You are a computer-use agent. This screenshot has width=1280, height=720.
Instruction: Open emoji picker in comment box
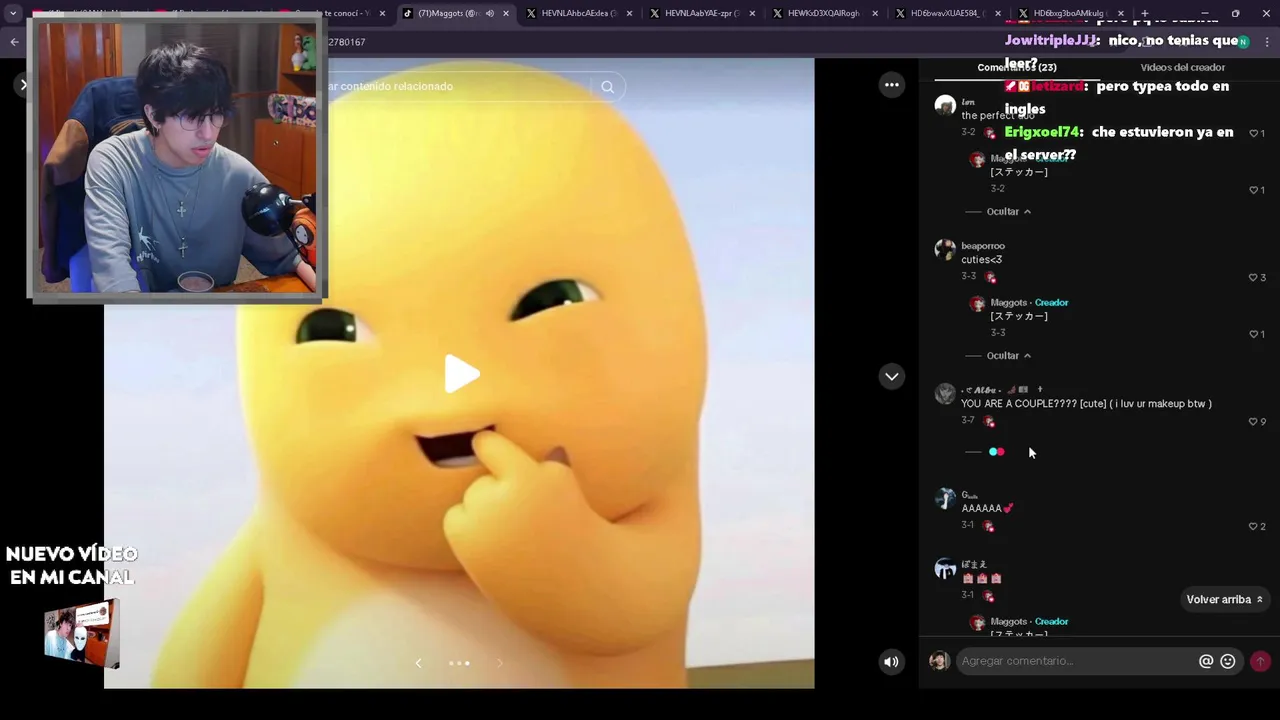[1228, 661]
